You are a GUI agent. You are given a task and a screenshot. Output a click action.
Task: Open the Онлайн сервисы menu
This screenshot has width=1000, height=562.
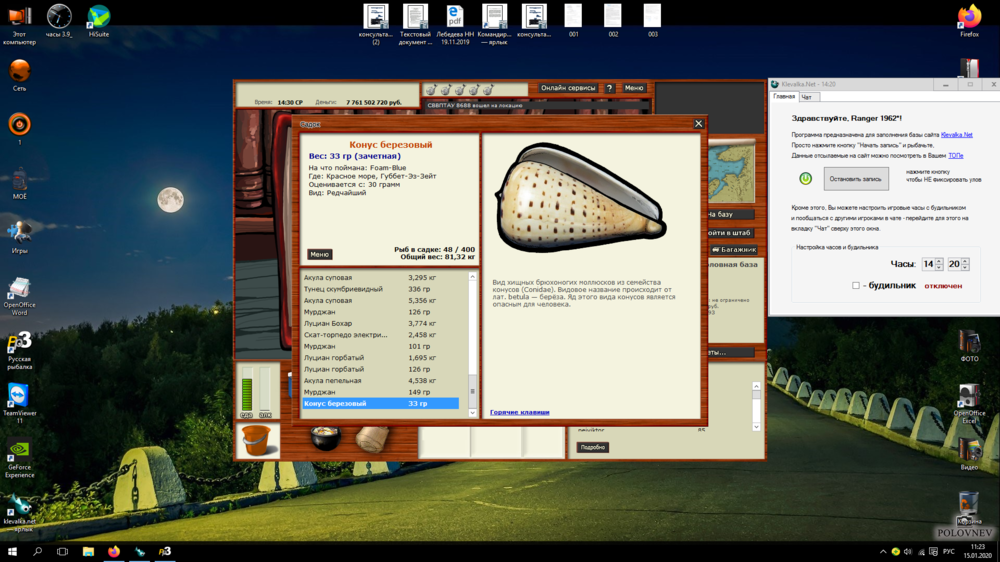(x=568, y=88)
